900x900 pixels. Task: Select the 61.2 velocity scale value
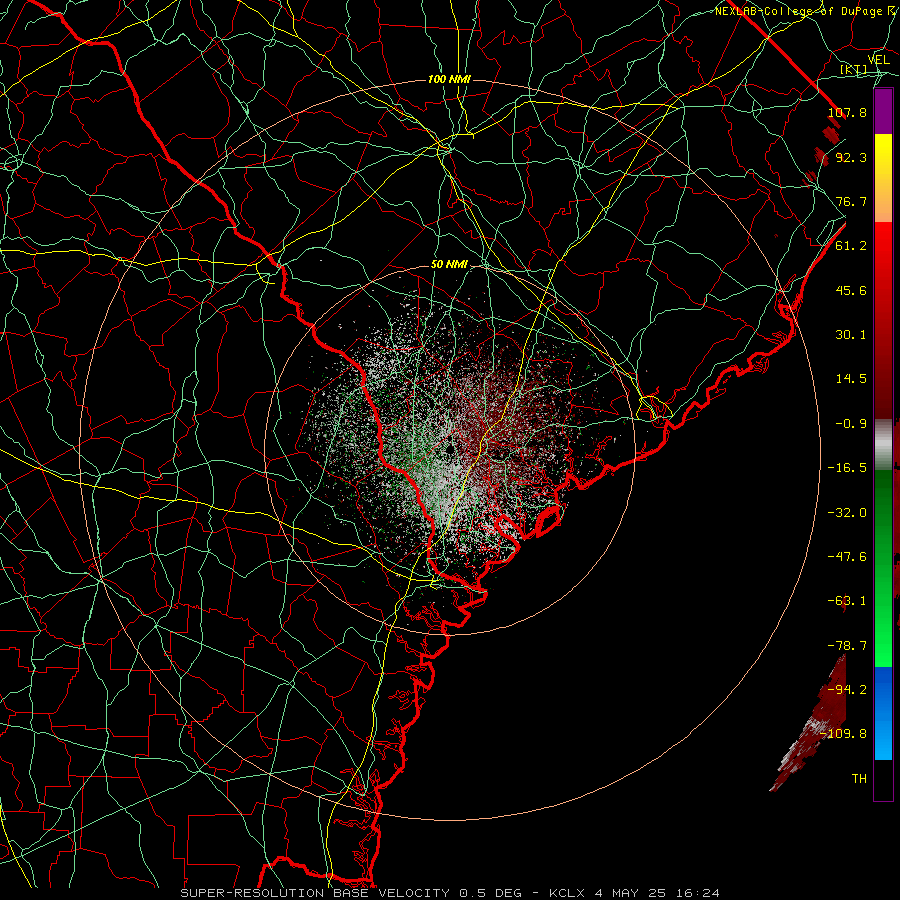851,245
